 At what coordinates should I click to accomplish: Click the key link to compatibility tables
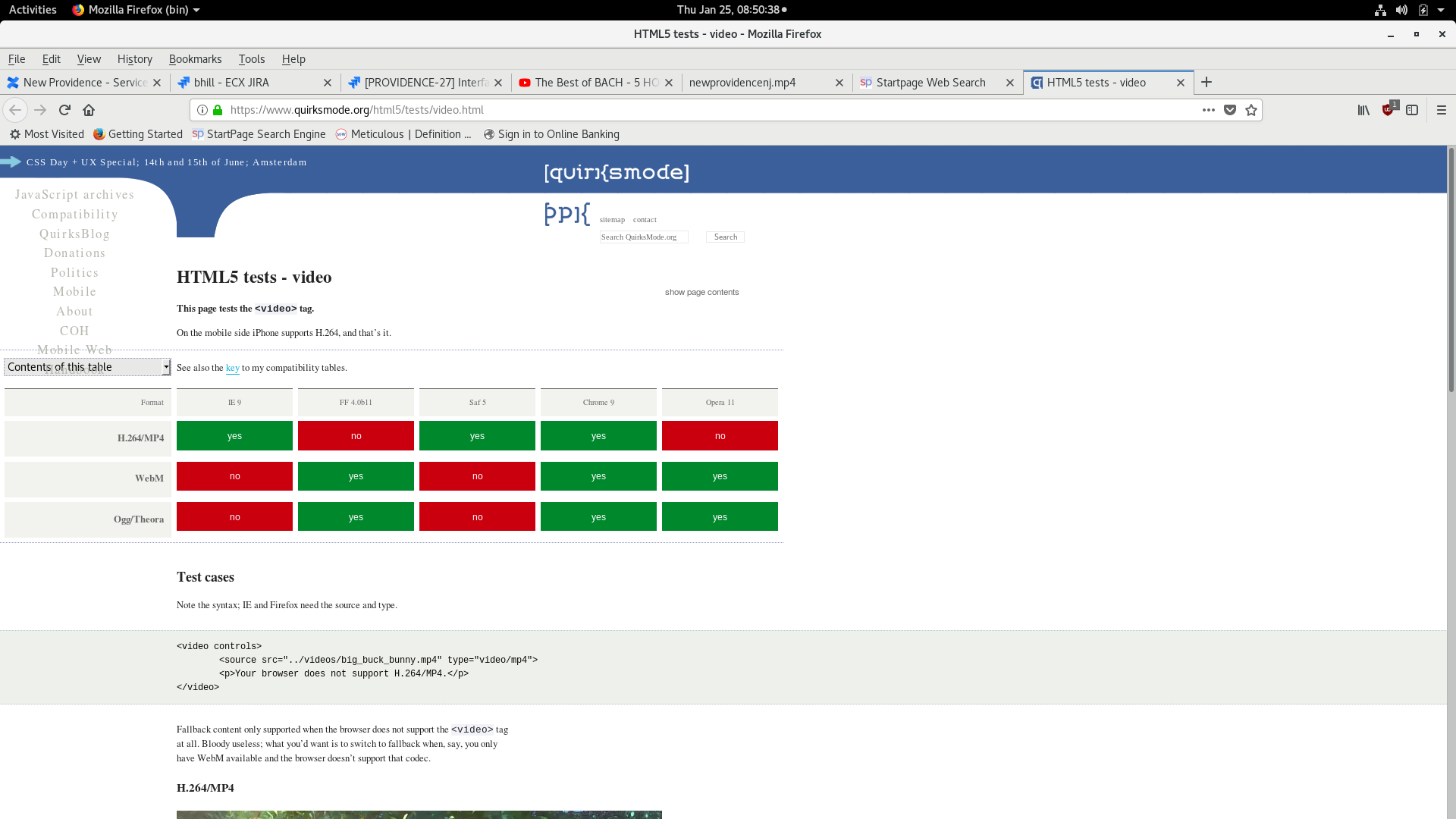pos(233,368)
